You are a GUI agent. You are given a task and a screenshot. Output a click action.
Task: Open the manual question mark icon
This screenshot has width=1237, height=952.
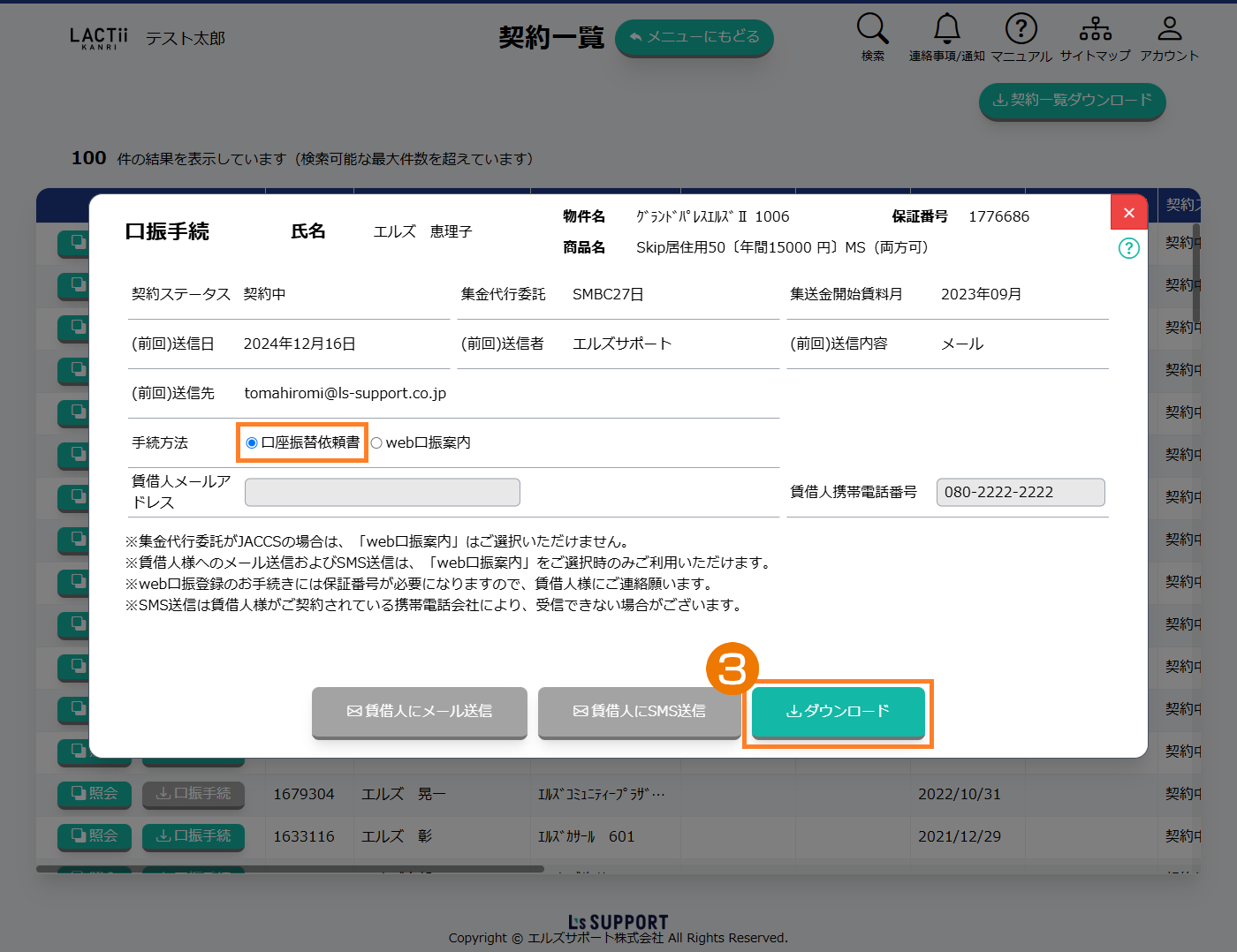pyautogui.click(x=1021, y=29)
